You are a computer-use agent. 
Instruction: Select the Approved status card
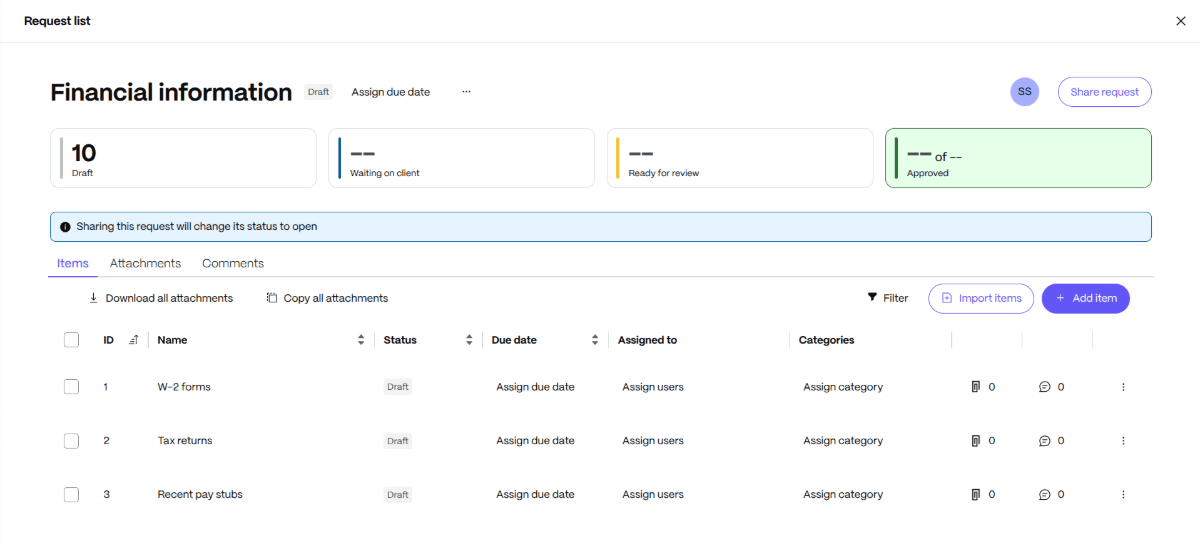click(1018, 158)
